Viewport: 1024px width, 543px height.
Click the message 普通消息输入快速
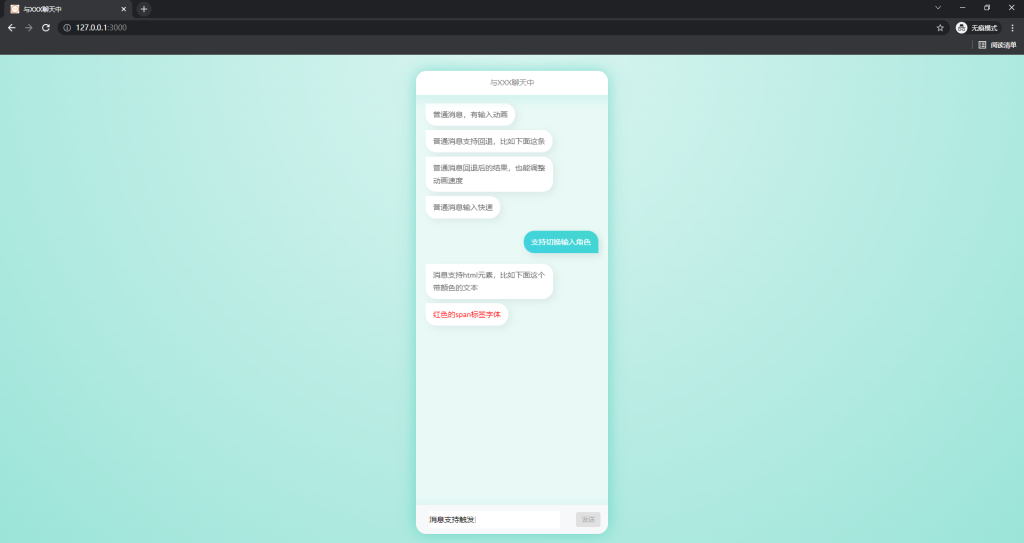point(463,207)
